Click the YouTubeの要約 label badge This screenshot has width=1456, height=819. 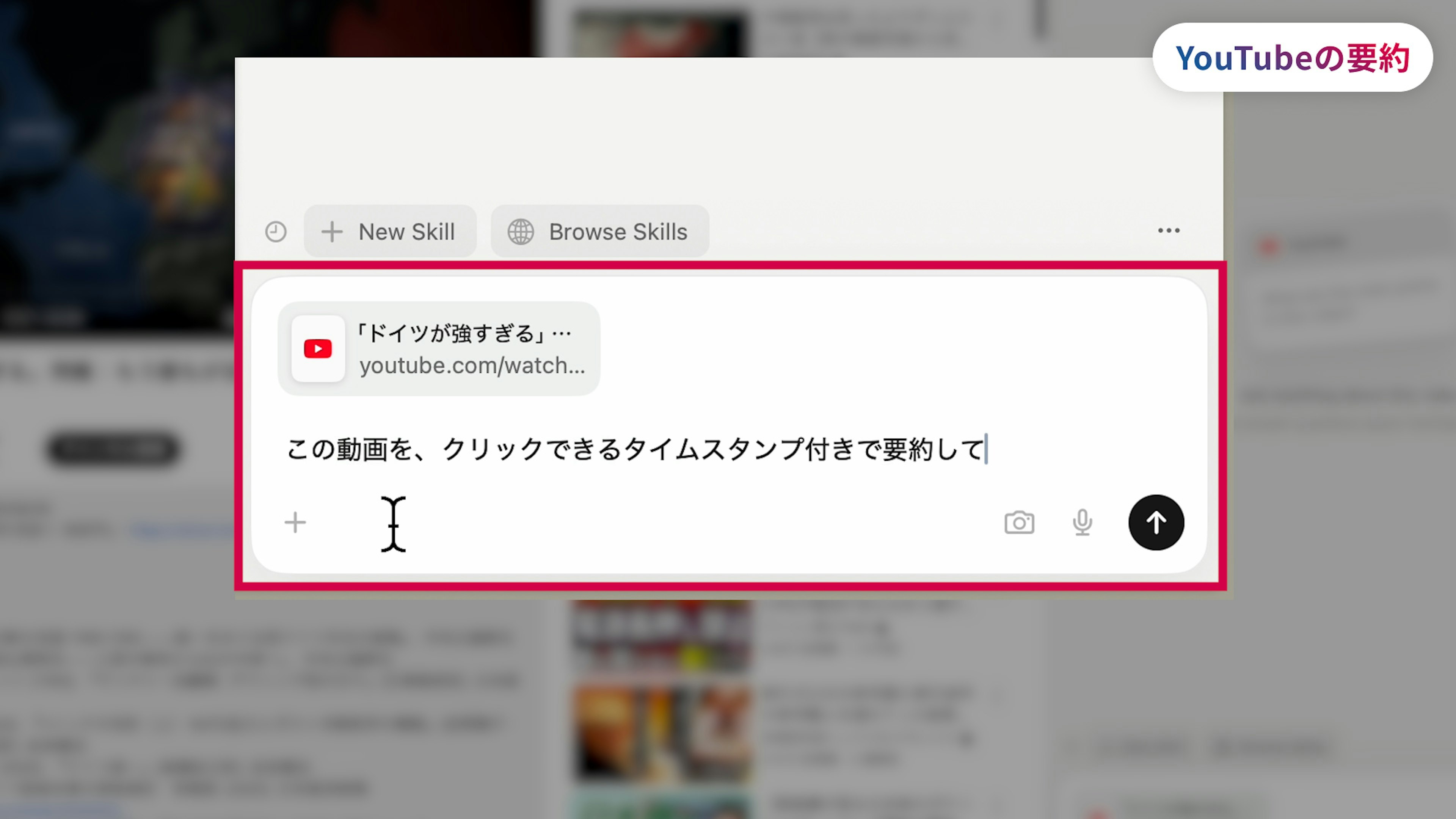click(x=1292, y=58)
